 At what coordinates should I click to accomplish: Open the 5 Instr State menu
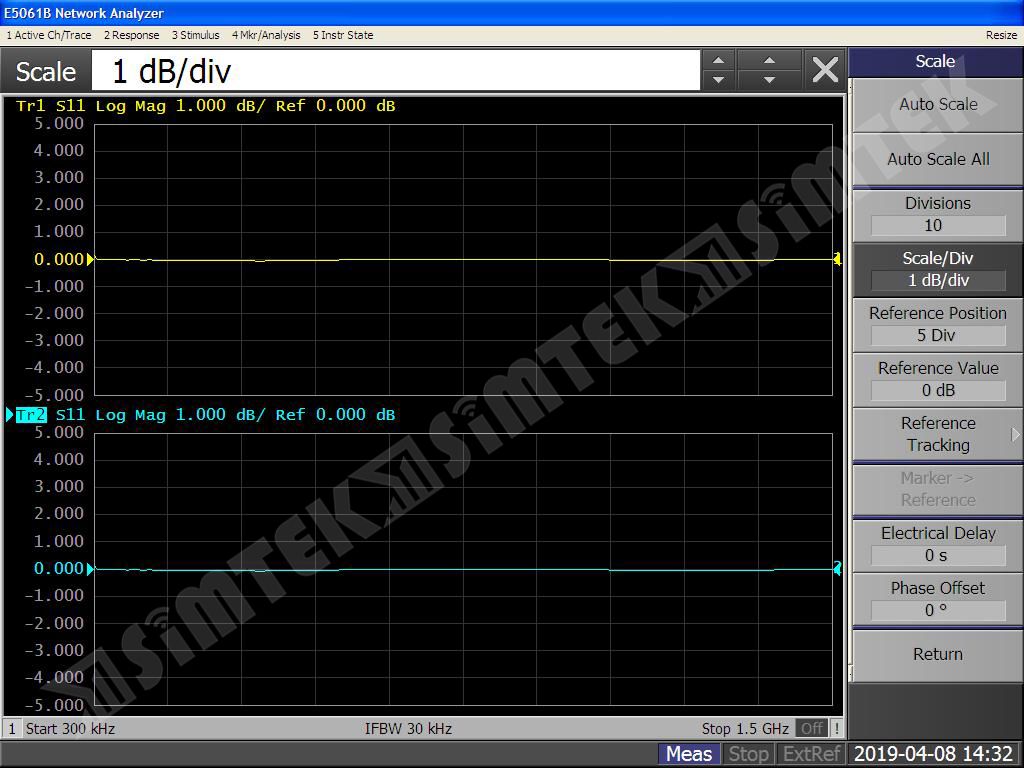click(343, 35)
